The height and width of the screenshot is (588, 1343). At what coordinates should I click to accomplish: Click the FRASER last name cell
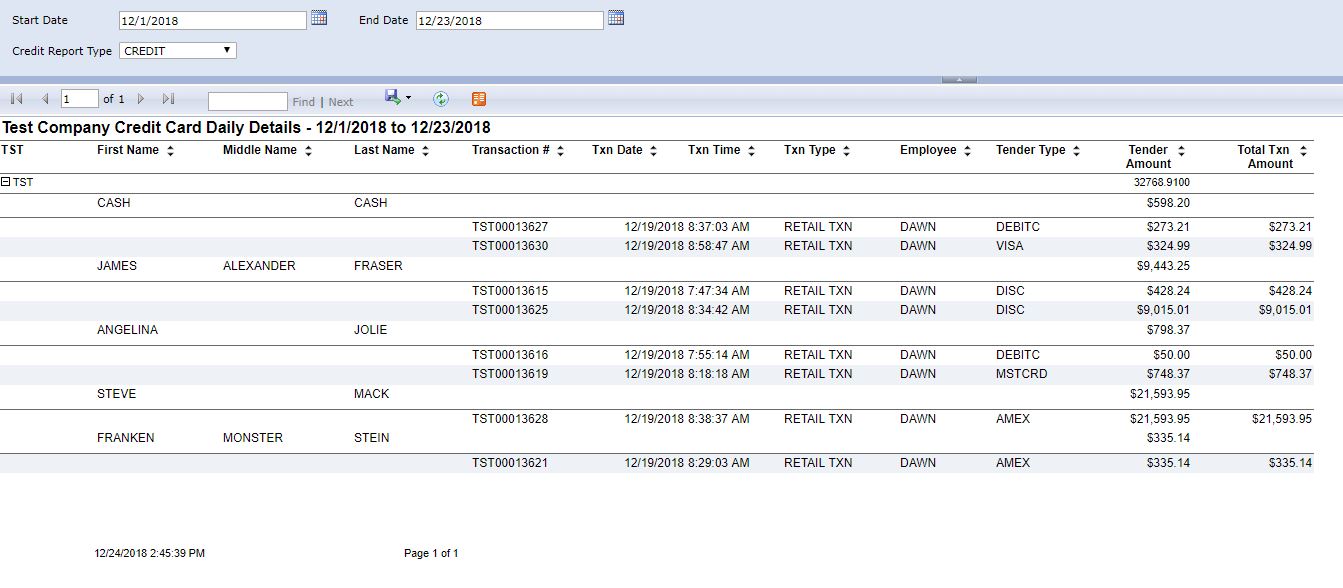(x=378, y=266)
